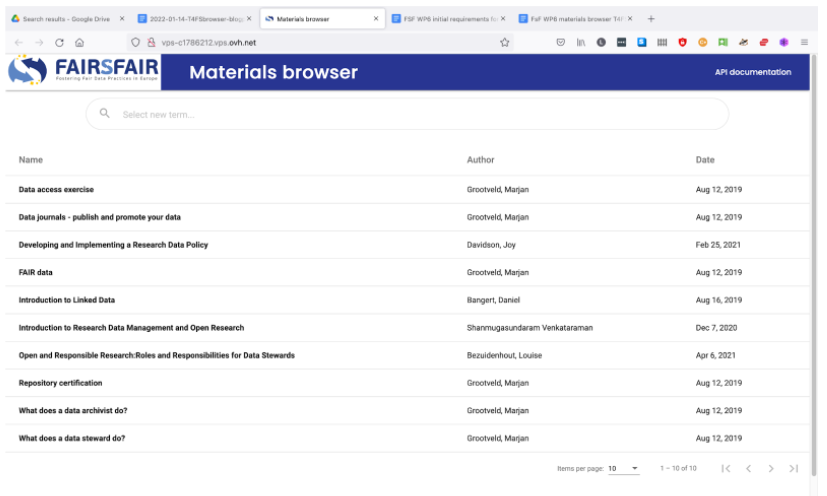The image size is (827, 496).
Task: Open Data journals - publish and promote entry
Action: tap(100, 217)
